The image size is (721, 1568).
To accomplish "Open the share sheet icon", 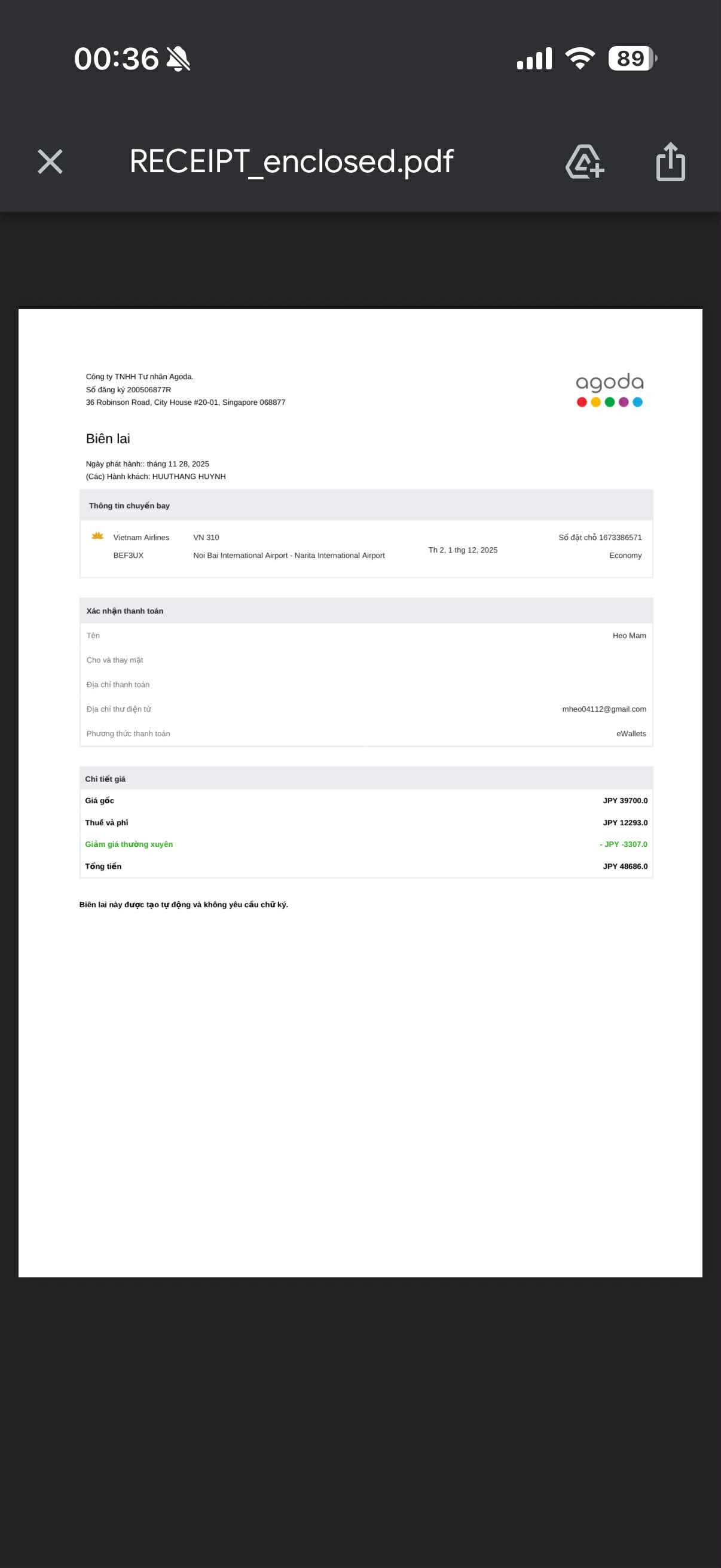I will click(671, 162).
